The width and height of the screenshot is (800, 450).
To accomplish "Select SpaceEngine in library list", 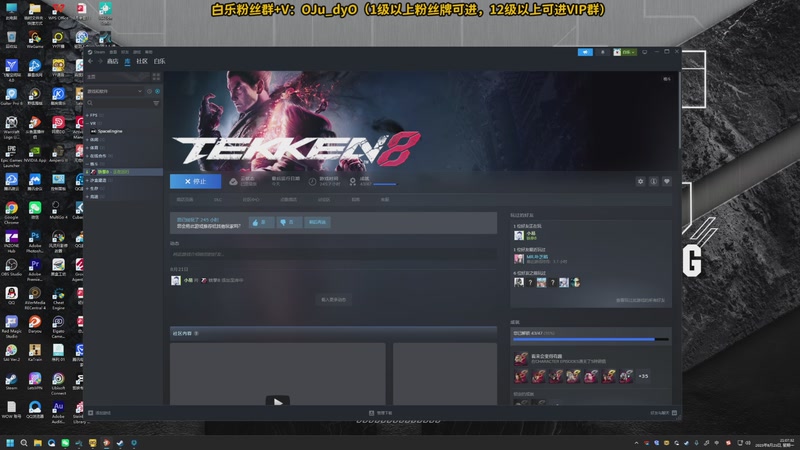I will pyautogui.click(x=110, y=132).
